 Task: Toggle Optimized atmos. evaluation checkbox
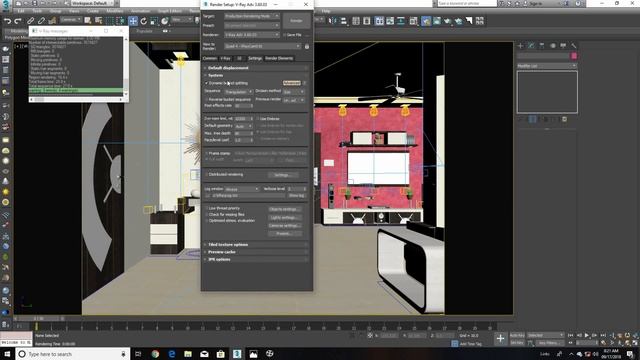point(206,220)
